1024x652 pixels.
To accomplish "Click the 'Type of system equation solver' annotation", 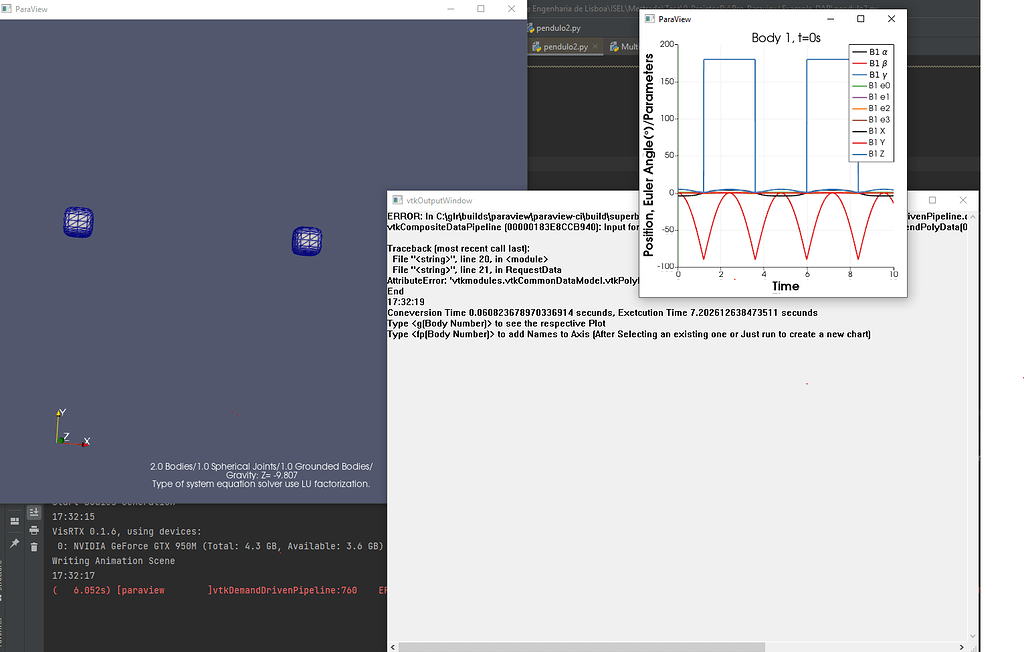I will click(261, 484).
